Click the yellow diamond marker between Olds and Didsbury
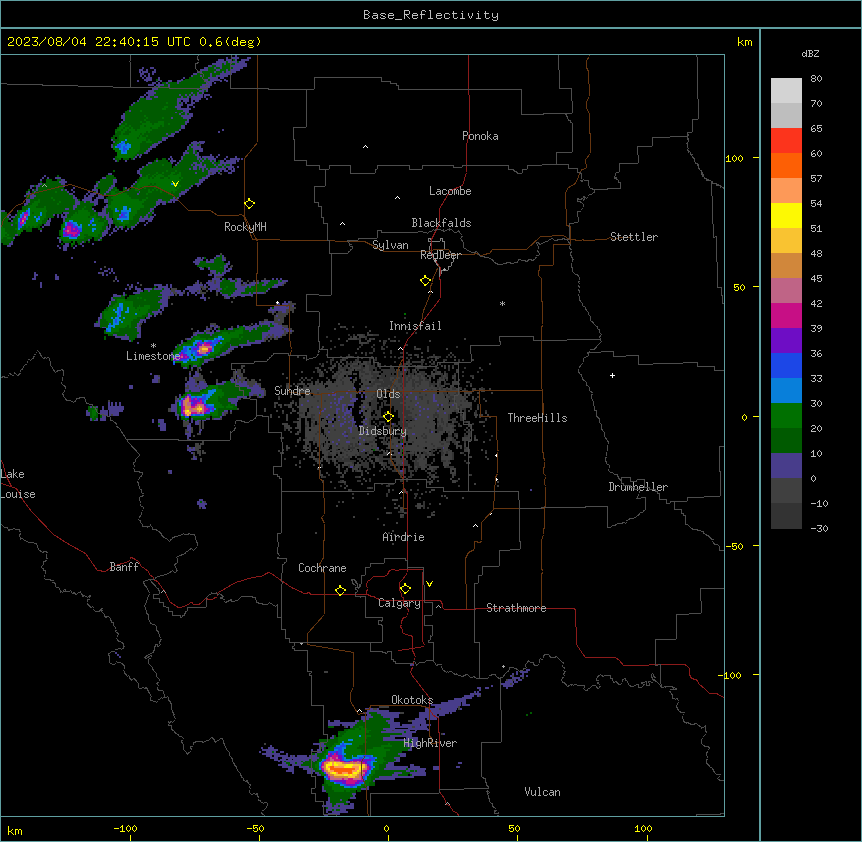 coord(388,417)
